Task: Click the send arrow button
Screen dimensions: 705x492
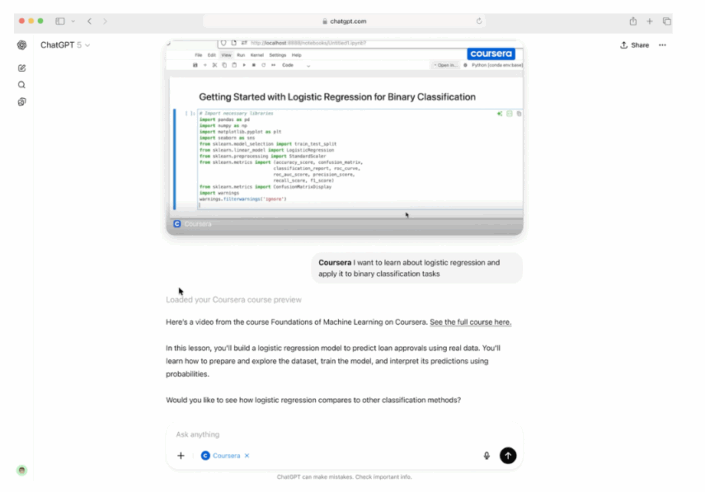Action: pos(508,456)
